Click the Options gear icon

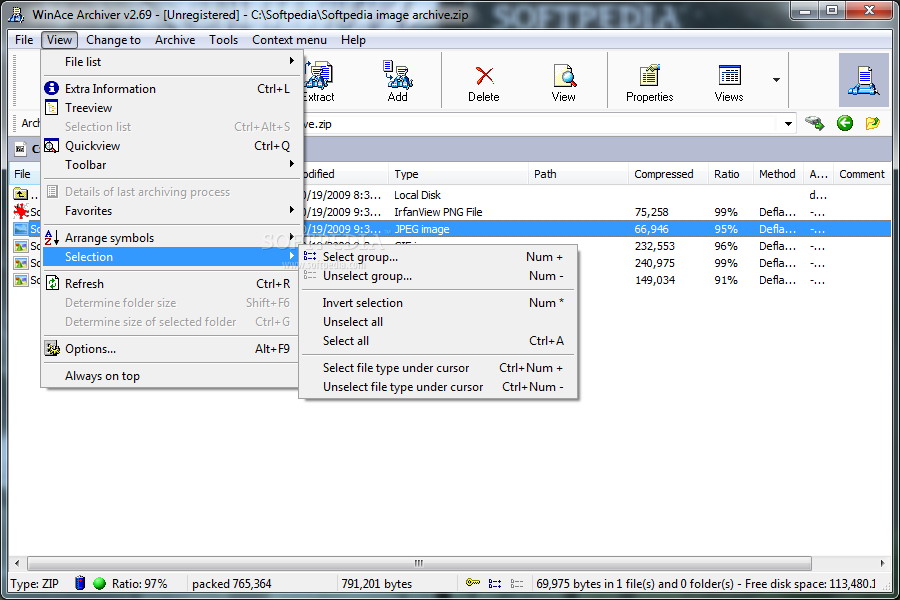click(52, 349)
